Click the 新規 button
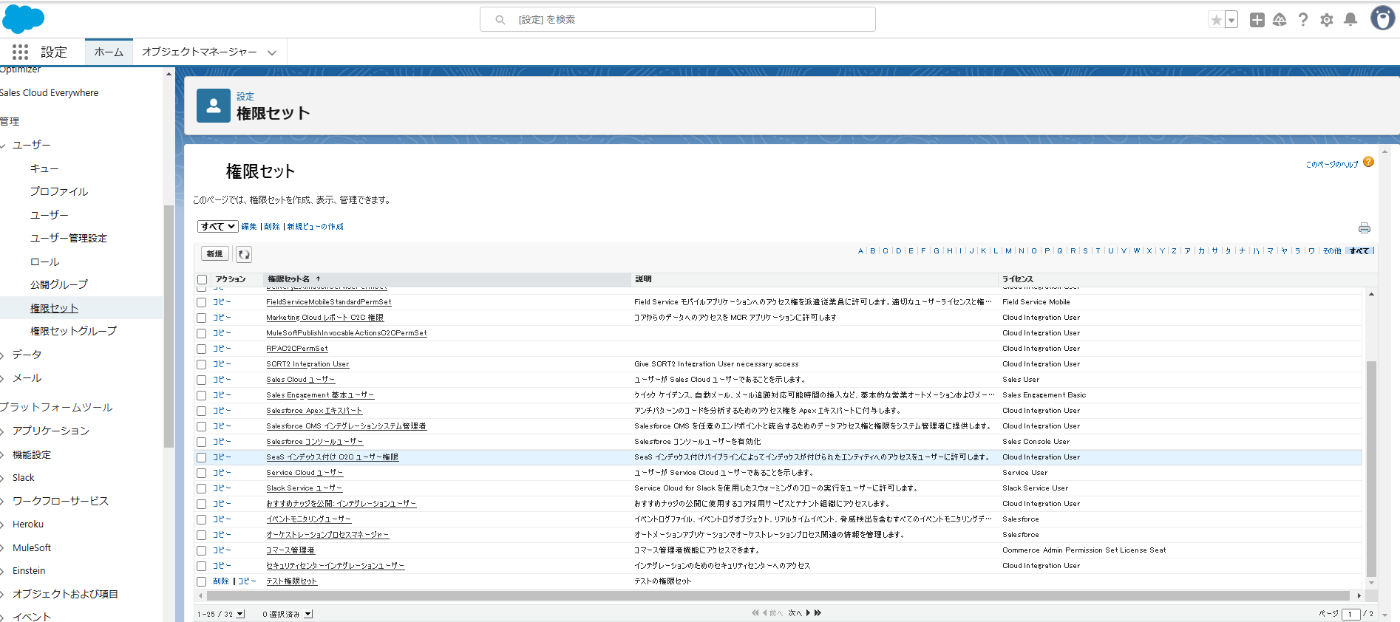 pos(215,254)
